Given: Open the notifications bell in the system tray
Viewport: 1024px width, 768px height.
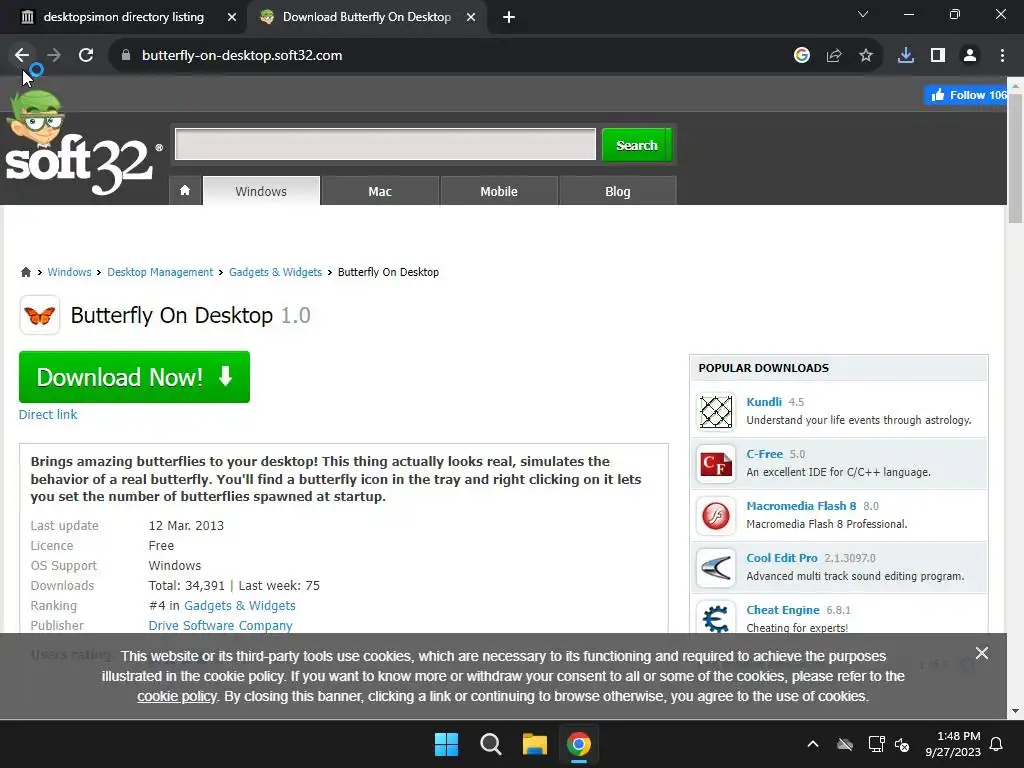Looking at the screenshot, I should [997, 744].
